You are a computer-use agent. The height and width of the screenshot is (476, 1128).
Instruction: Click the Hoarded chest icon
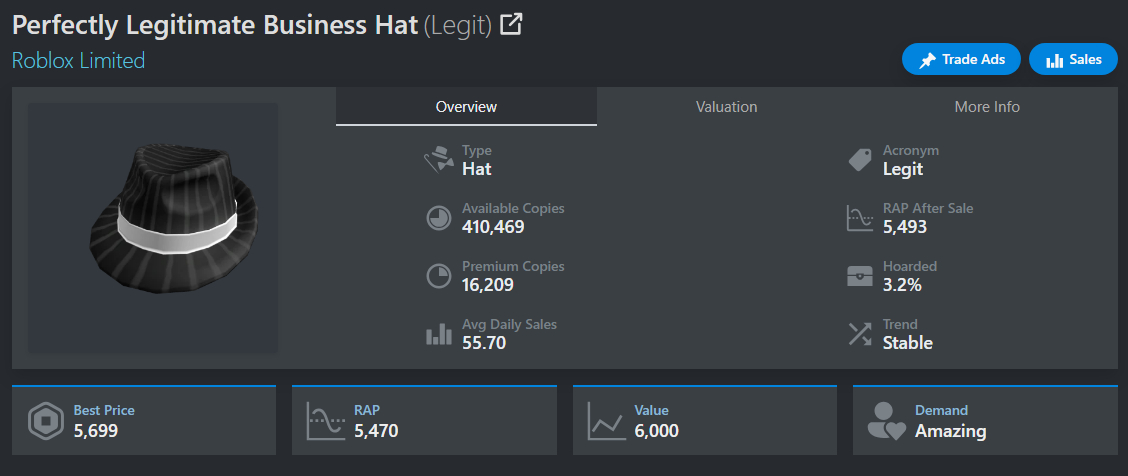(x=860, y=276)
